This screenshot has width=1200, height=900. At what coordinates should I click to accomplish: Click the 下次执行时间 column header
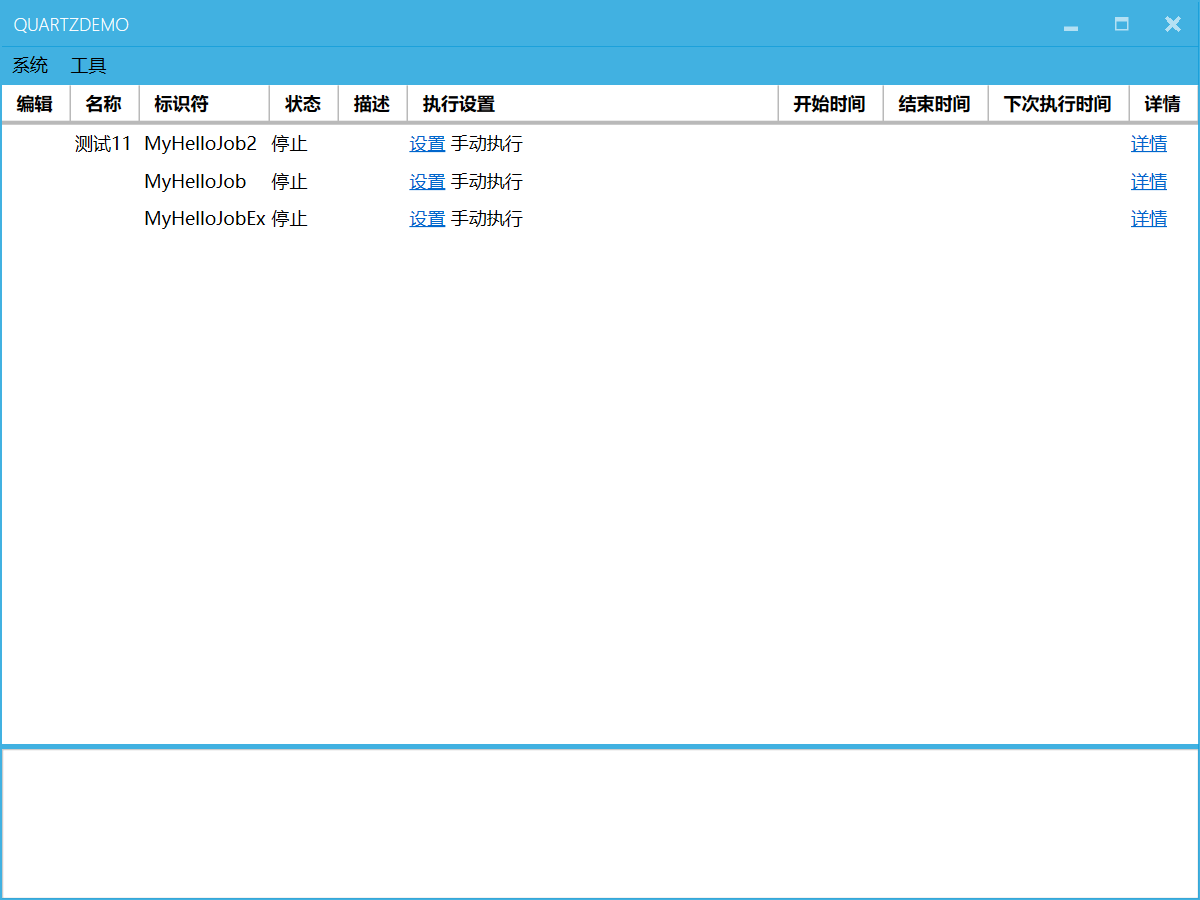1058,104
